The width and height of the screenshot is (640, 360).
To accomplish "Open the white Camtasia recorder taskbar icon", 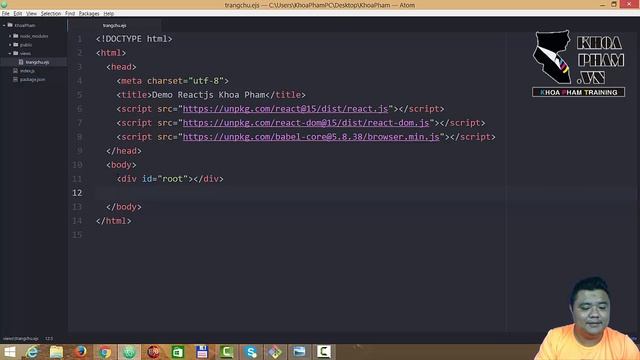I will point(324,352).
